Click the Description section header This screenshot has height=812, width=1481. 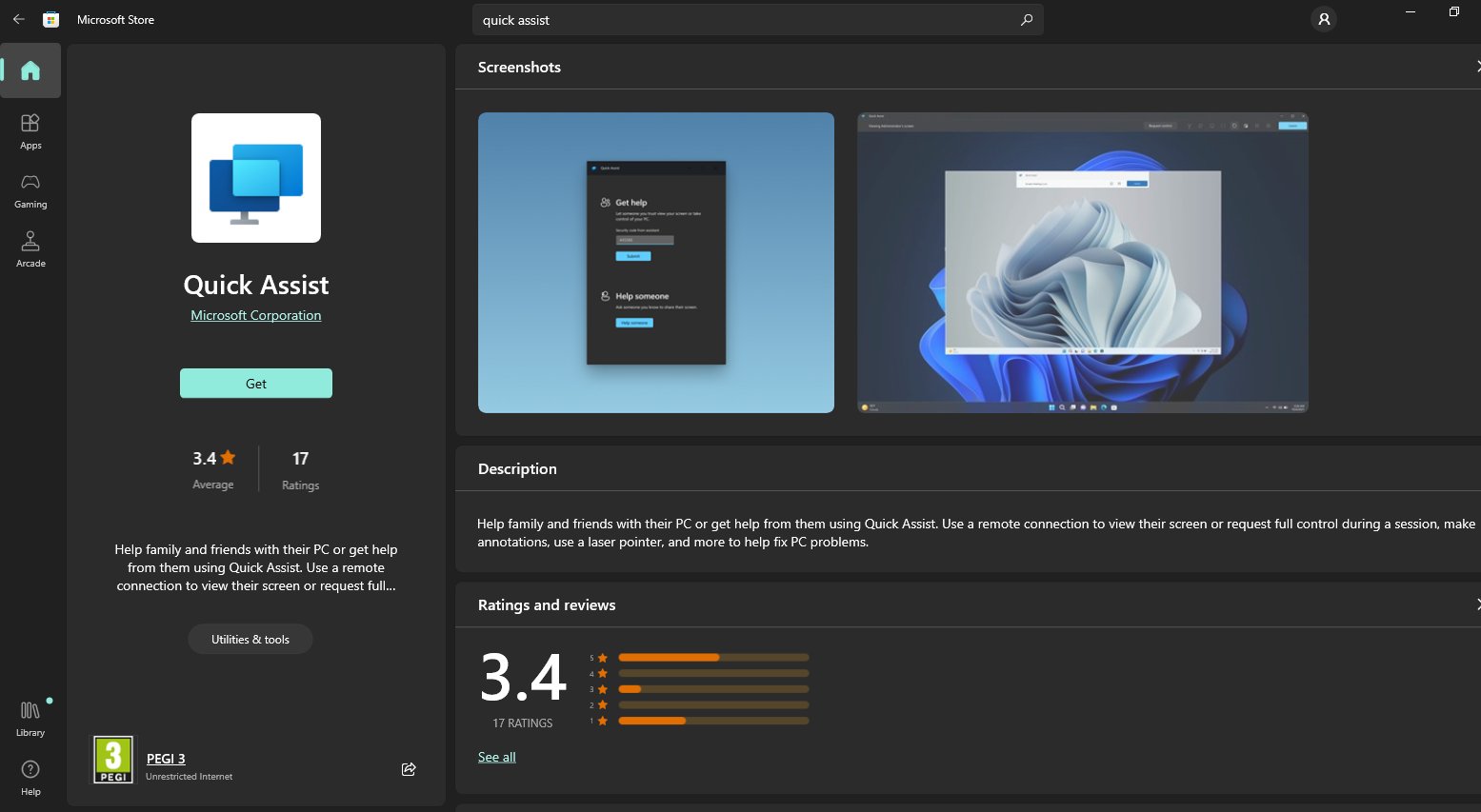pos(517,469)
